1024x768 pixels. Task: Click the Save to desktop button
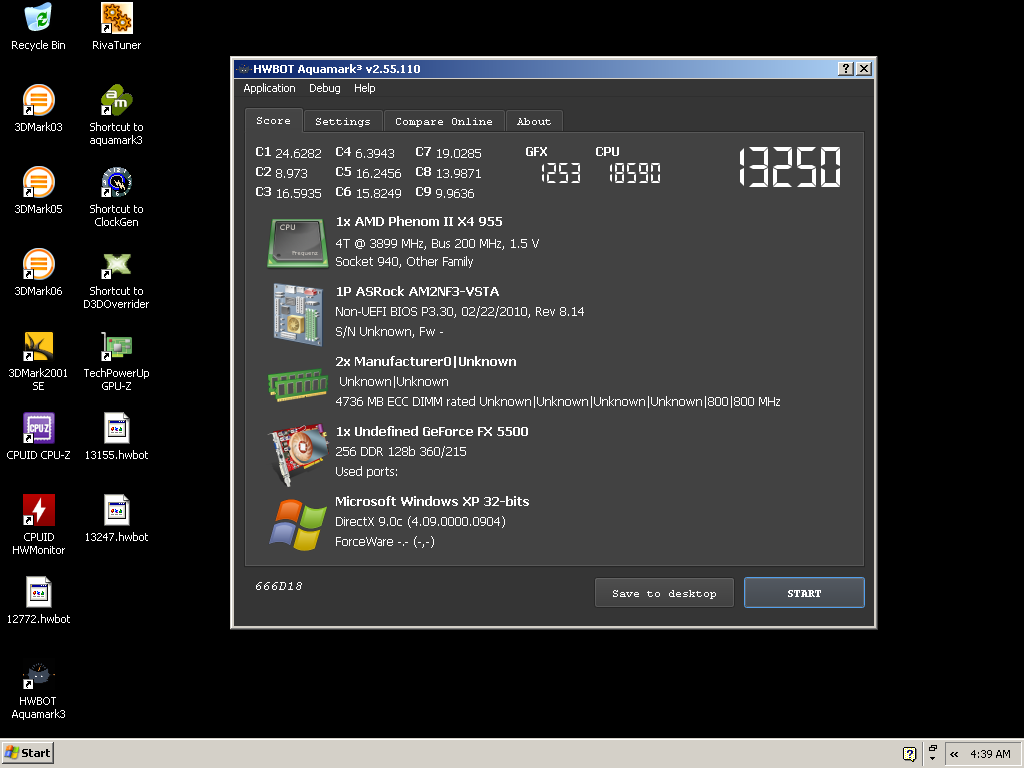click(x=664, y=593)
